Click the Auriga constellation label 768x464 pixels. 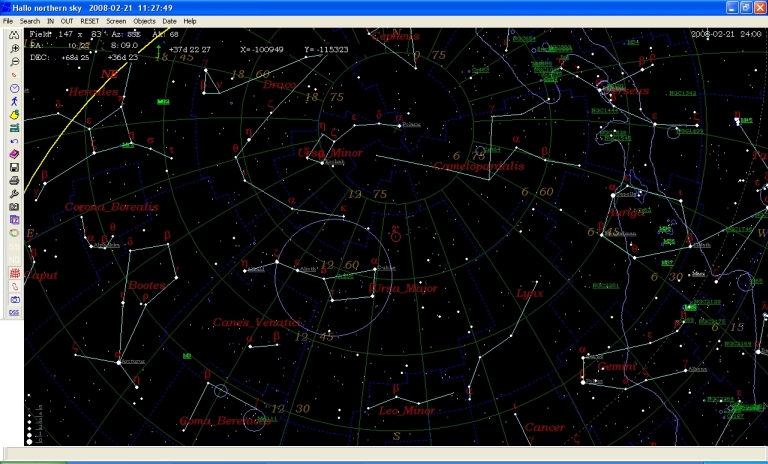click(626, 213)
